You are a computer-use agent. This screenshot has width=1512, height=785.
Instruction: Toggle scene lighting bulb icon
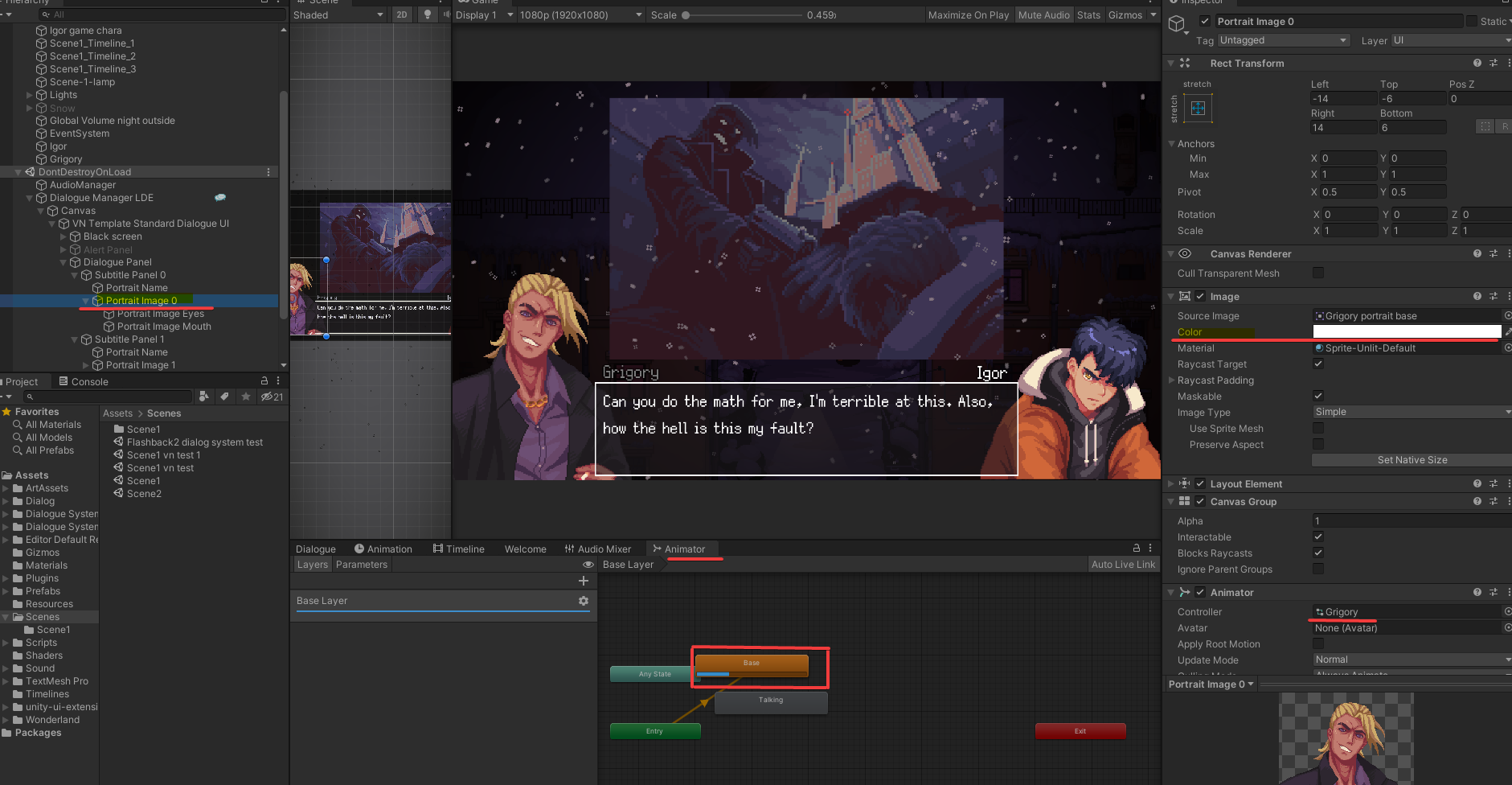click(427, 14)
